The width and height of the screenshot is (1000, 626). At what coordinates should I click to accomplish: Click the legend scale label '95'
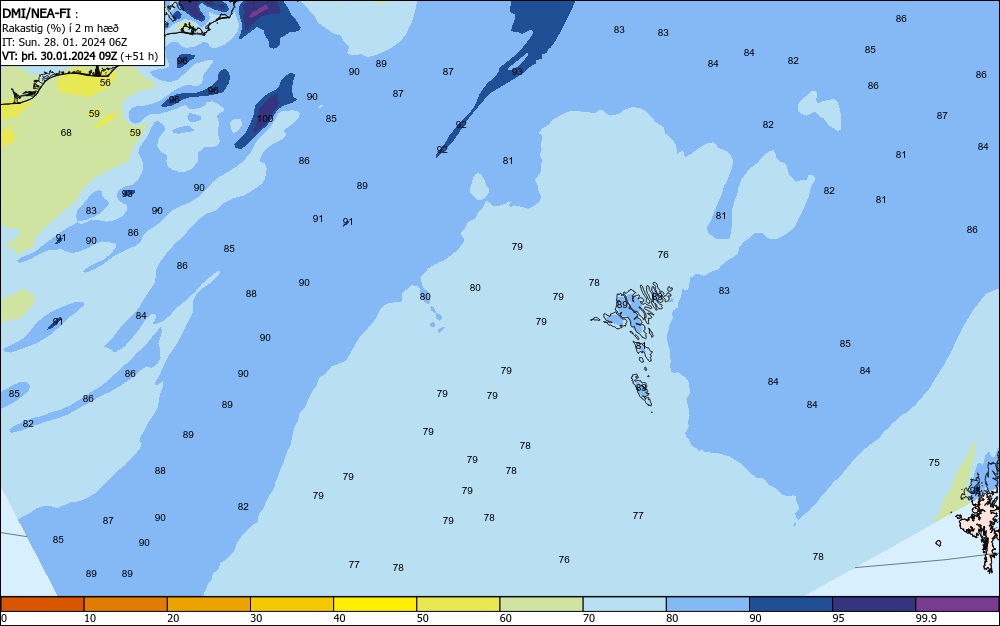click(839, 618)
